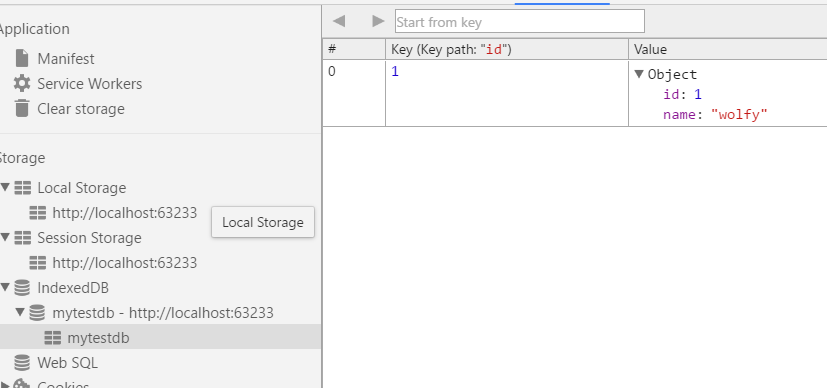Viewport: 827px width, 388px height.
Task: Collapse the Session Storage tree node
Action: 5,237
